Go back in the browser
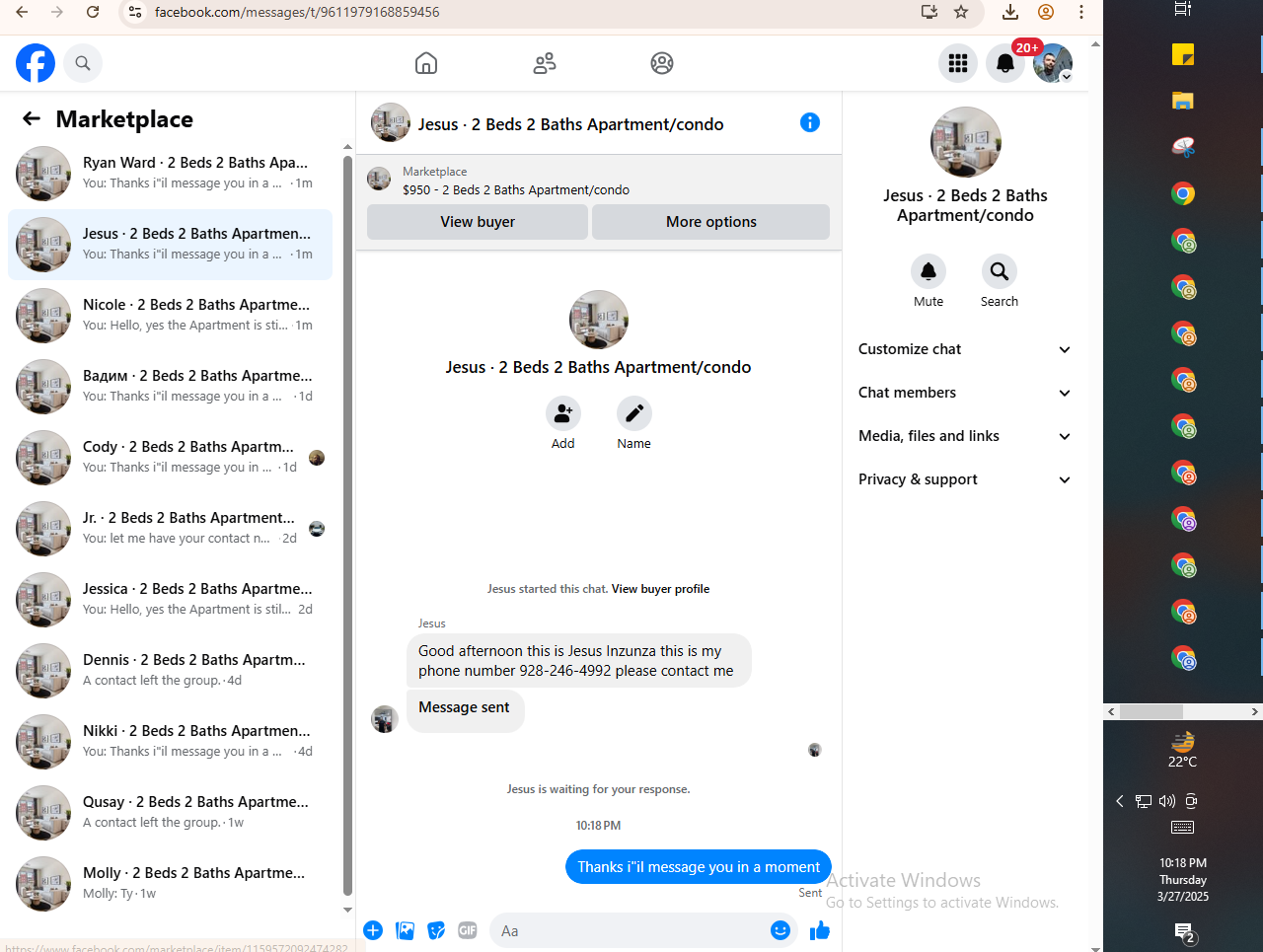The width and height of the screenshot is (1263, 952). click(x=22, y=12)
